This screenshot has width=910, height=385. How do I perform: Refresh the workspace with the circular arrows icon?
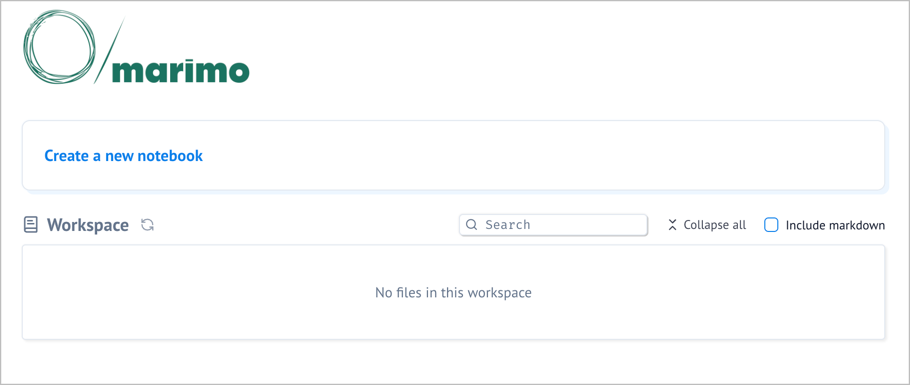147,225
